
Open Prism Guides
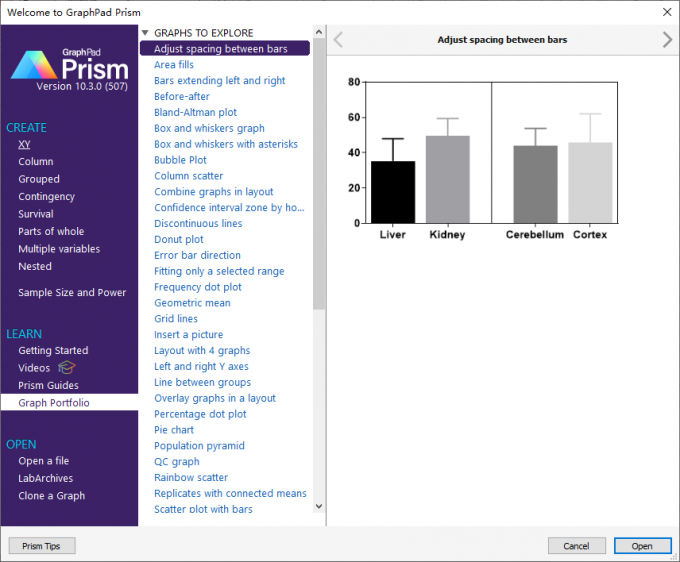point(49,385)
